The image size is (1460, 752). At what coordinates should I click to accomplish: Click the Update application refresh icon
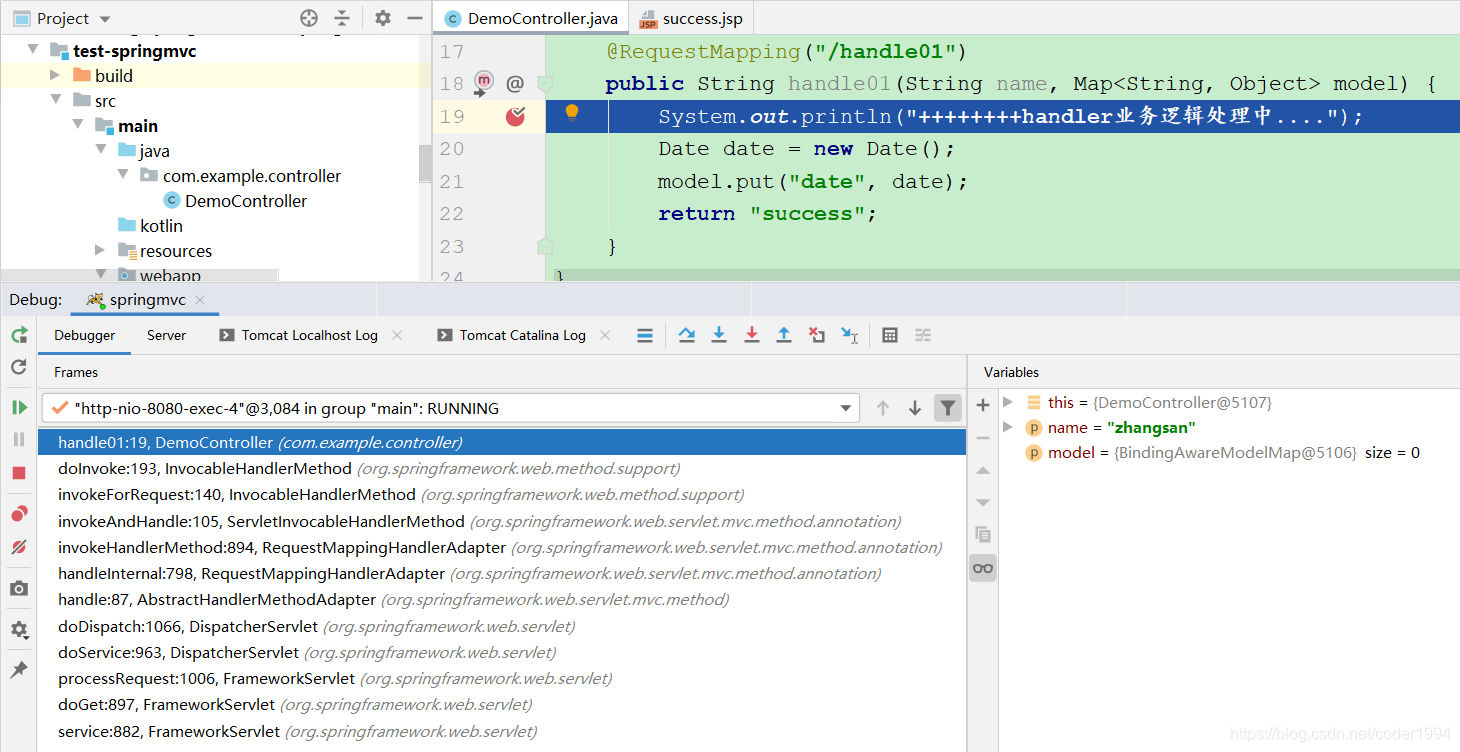19,367
